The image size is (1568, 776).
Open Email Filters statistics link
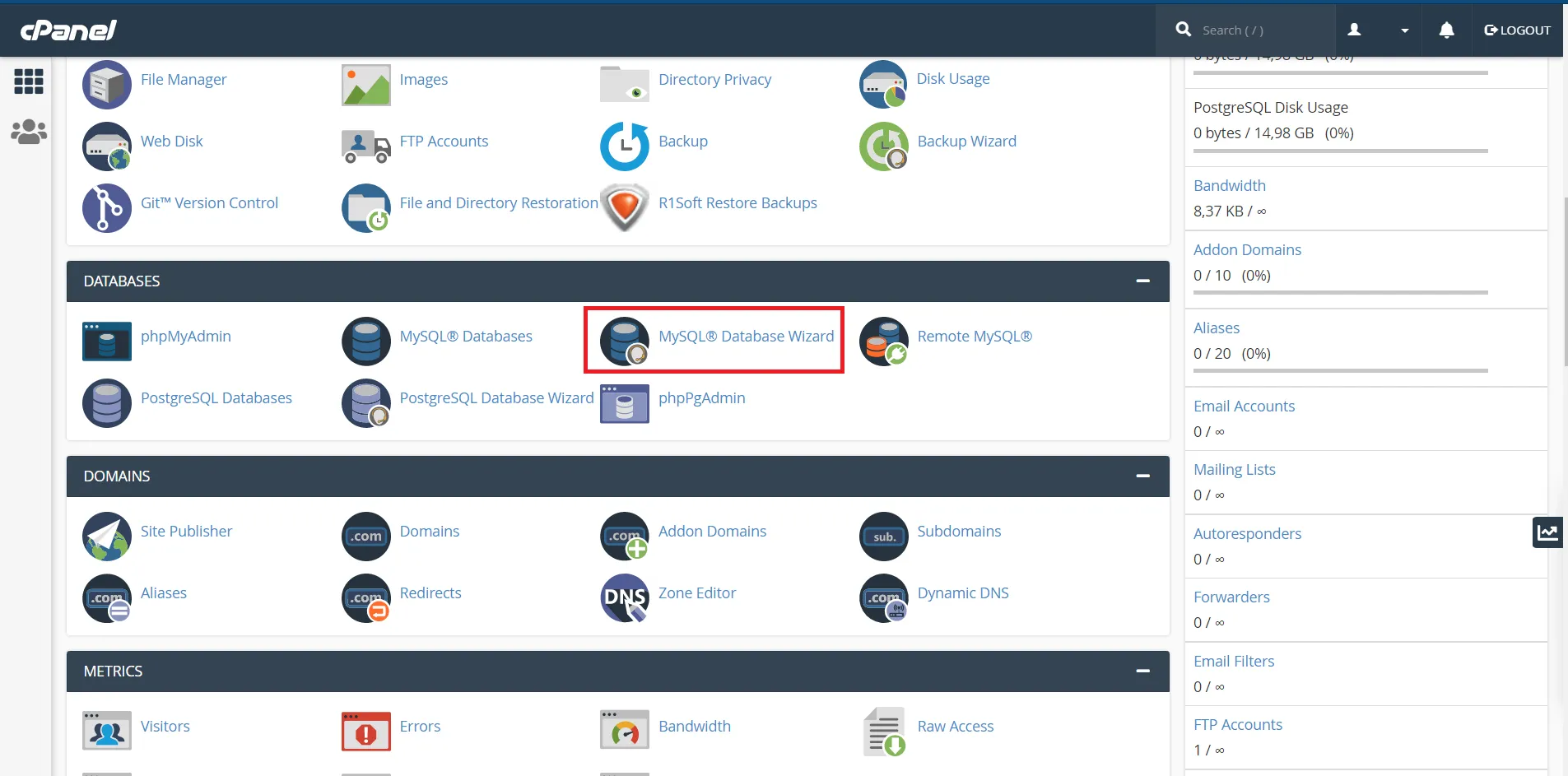(x=1234, y=662)
